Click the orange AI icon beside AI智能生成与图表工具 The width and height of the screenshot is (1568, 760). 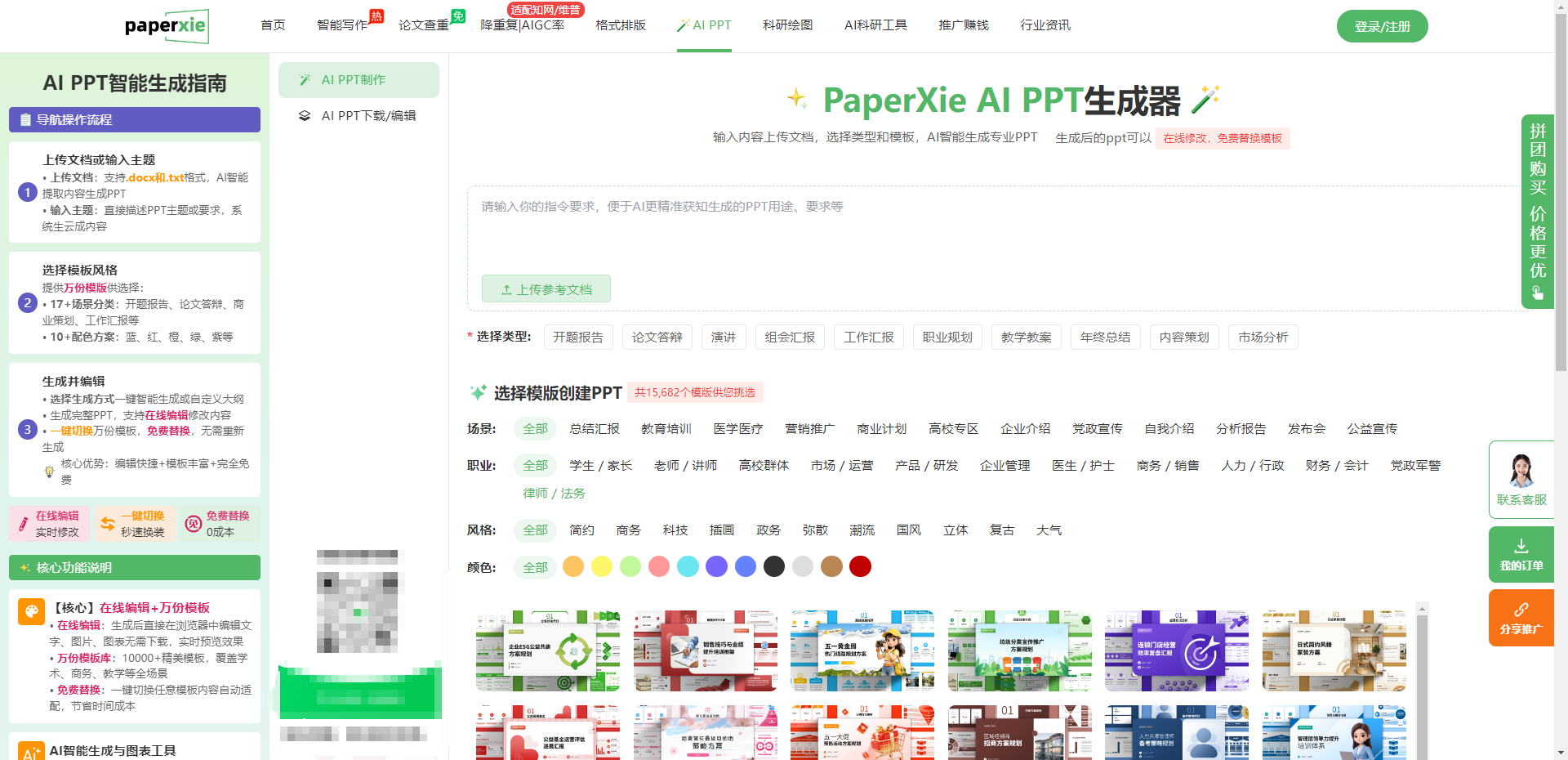pyautogui.click(x=31, y=752)
